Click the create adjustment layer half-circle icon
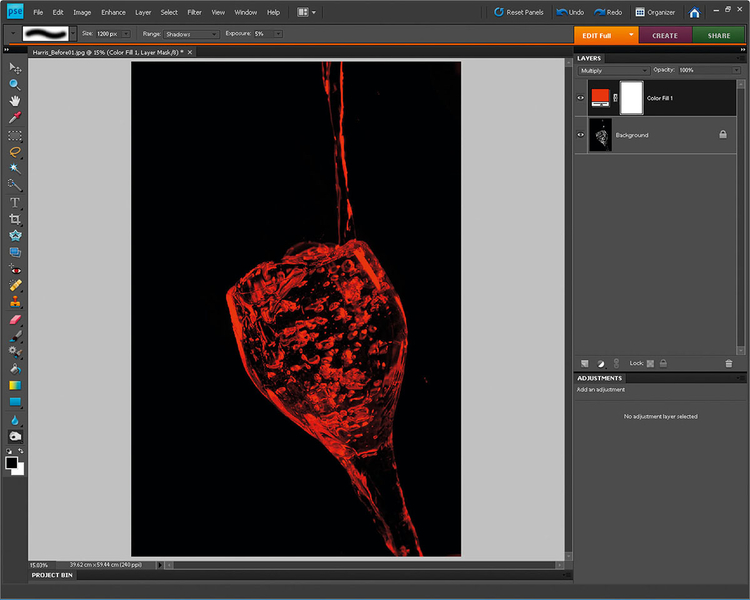The image size is (750, 600). (601, 364)
